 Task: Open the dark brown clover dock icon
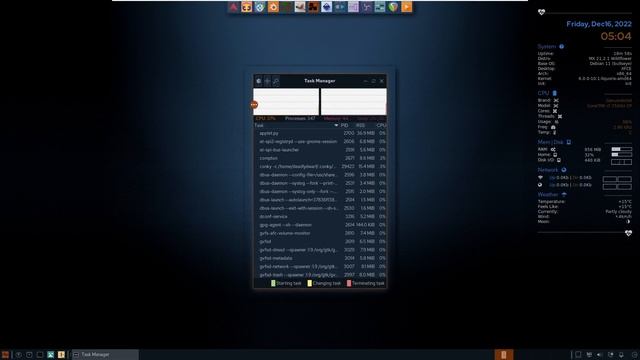313,7
